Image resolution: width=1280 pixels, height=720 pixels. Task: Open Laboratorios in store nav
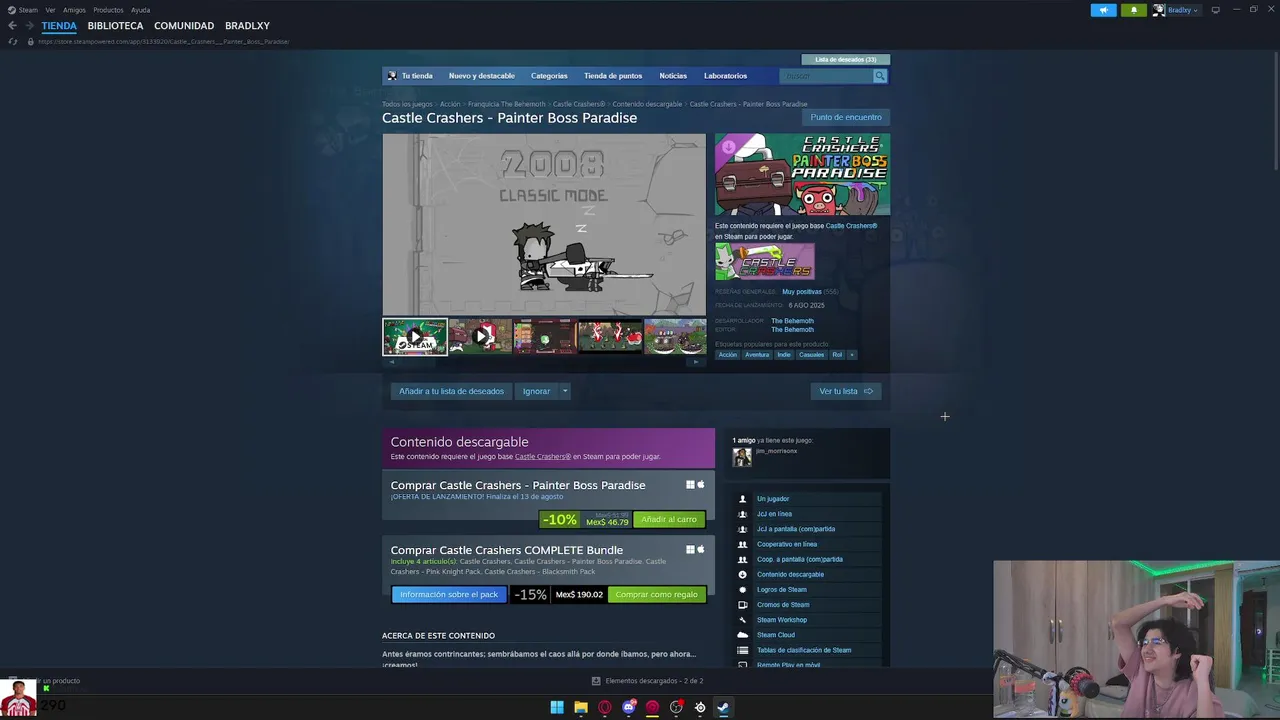click(725, 76)
